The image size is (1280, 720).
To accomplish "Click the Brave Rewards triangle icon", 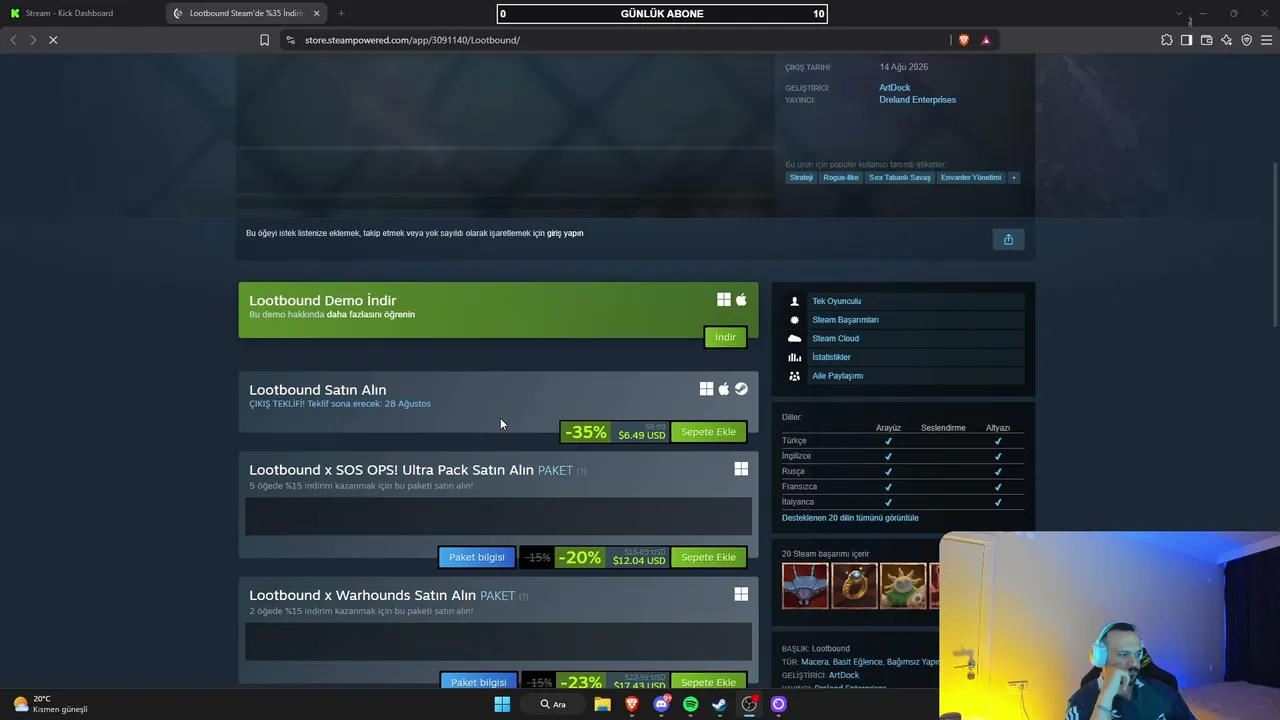I will point(986,40).
